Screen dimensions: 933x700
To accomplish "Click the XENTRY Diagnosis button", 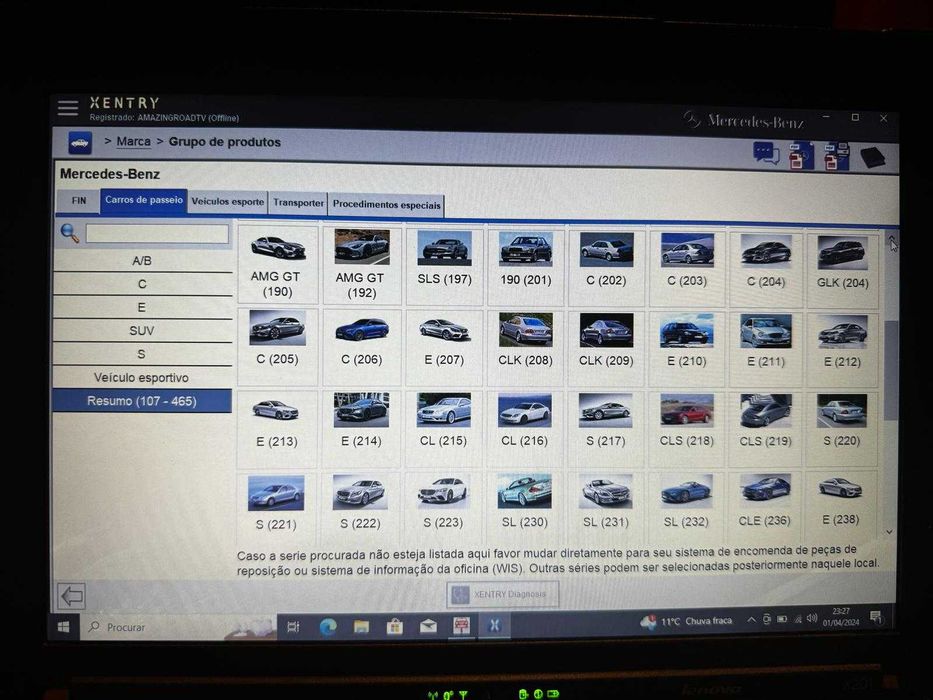I will point(503,594).
